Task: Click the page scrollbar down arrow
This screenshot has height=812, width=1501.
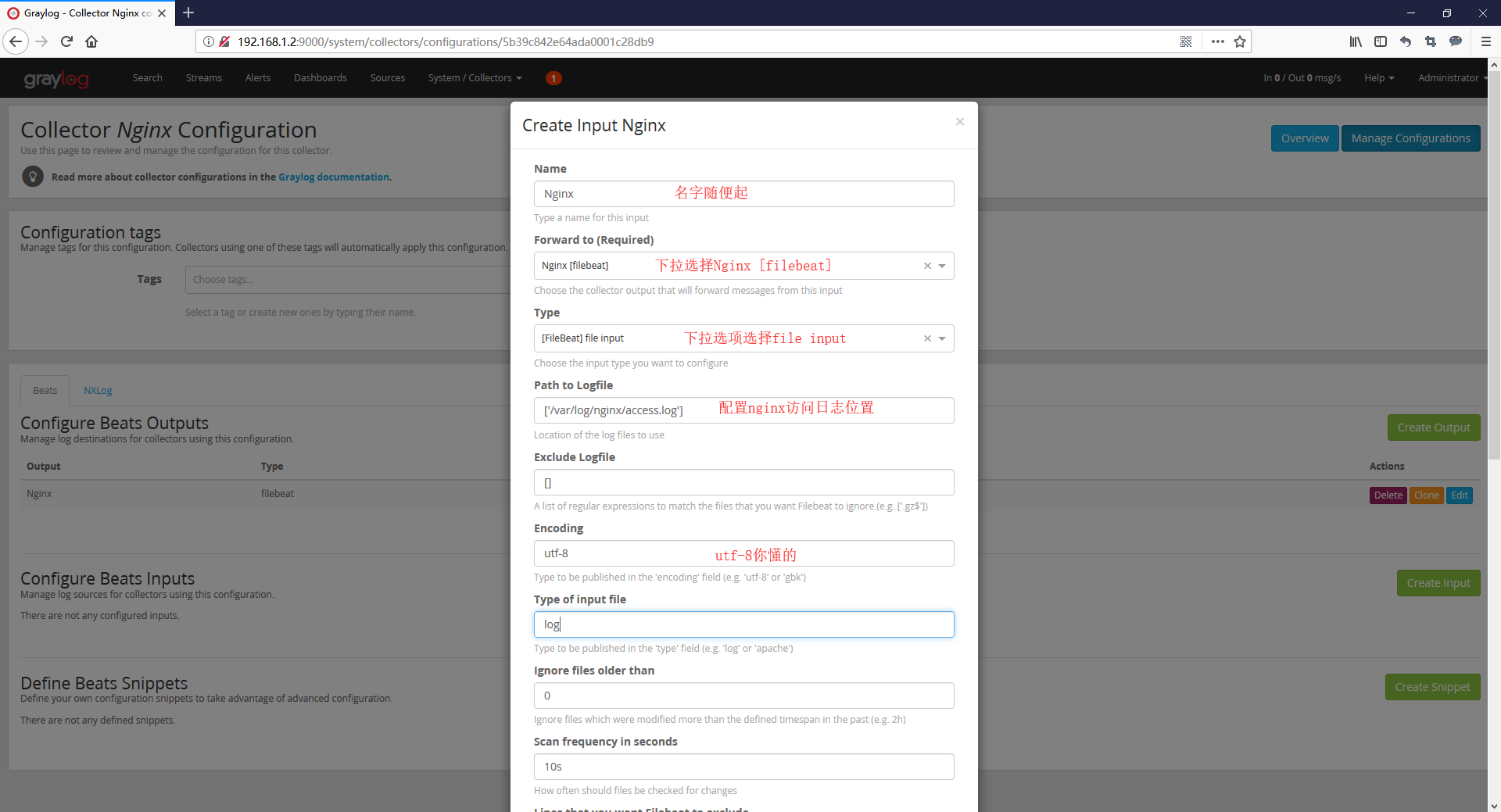Action: click(1494, 805)
